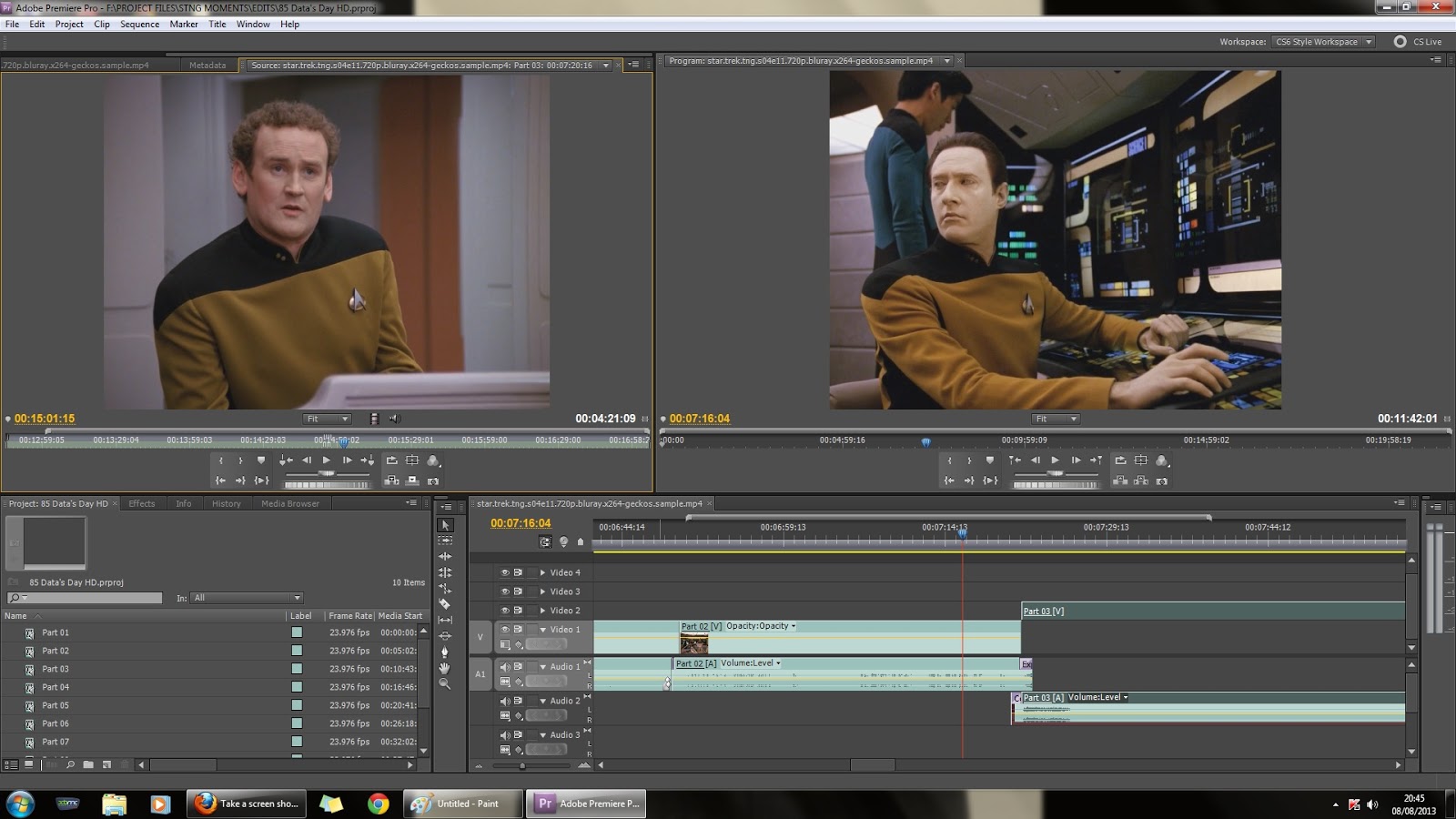Create new bin in Project panel
Screen dimensions: 1456x819
pyautogui.click(x=88, y=764)
